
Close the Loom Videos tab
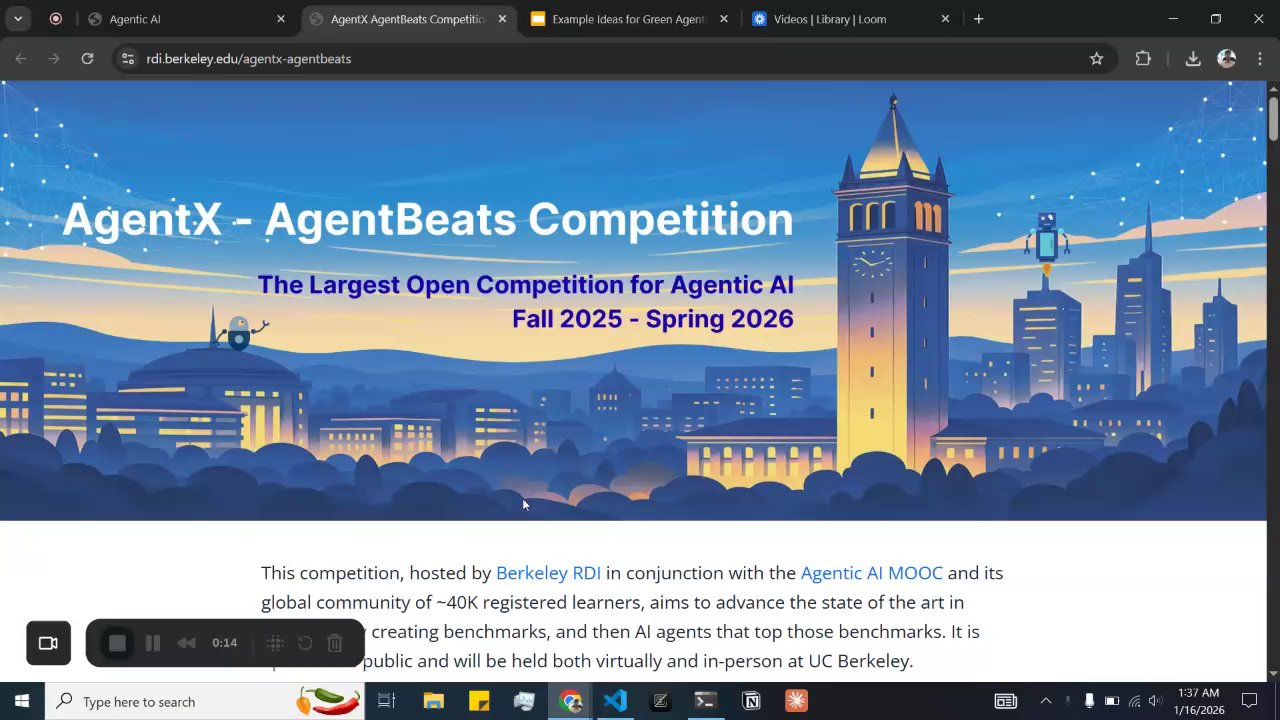click(x=945, y=19)
